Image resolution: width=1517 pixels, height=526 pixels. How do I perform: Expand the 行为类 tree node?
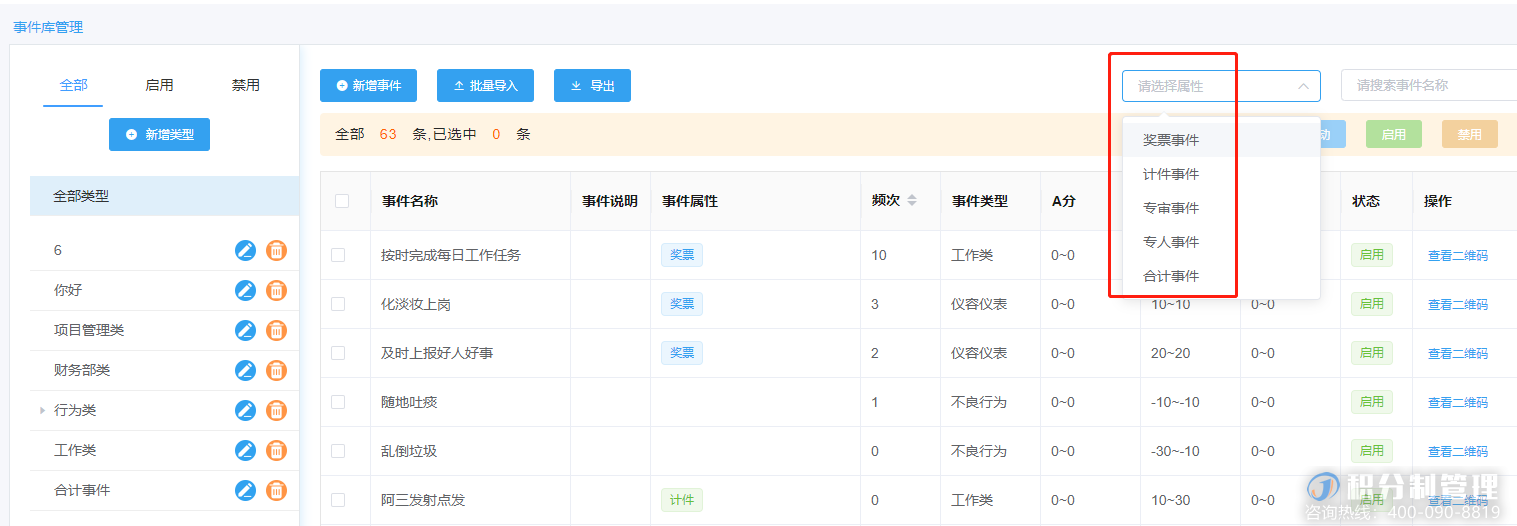click(42, 410)
